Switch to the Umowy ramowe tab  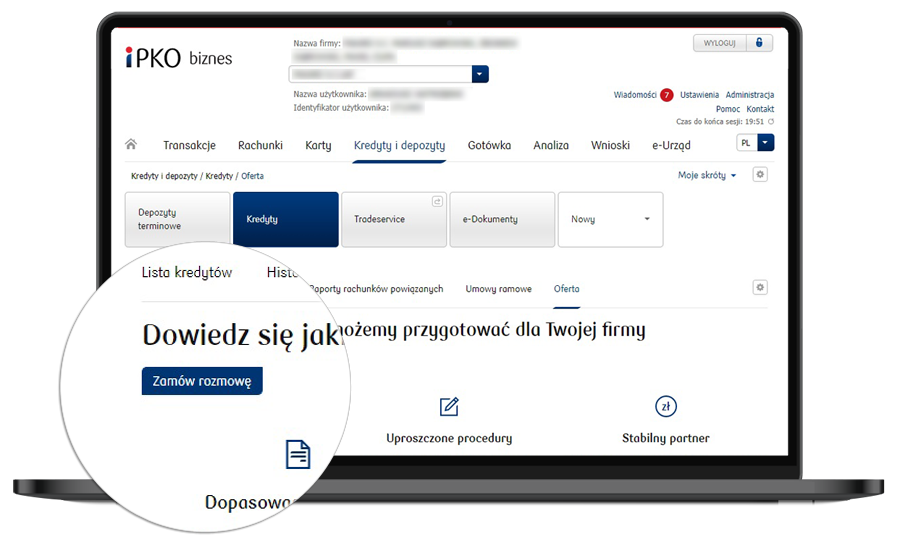[498, 289]
